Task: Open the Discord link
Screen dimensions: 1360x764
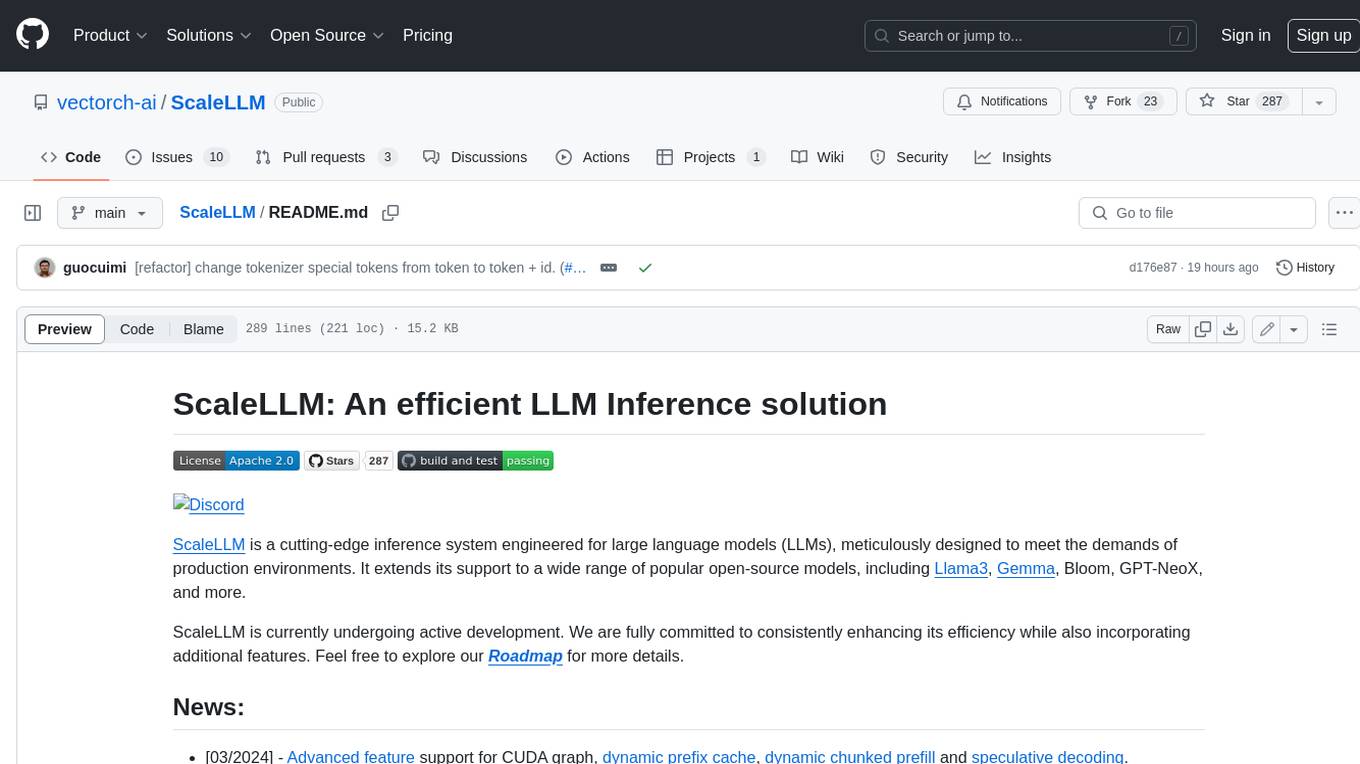Action: coord(209,504)
